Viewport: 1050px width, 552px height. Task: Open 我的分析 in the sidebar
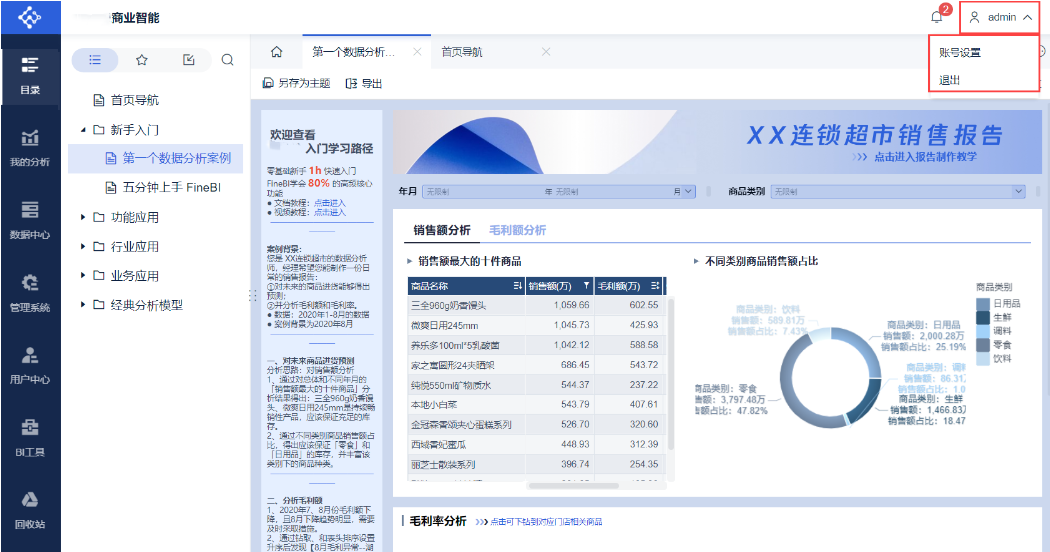tap(30, 148)
